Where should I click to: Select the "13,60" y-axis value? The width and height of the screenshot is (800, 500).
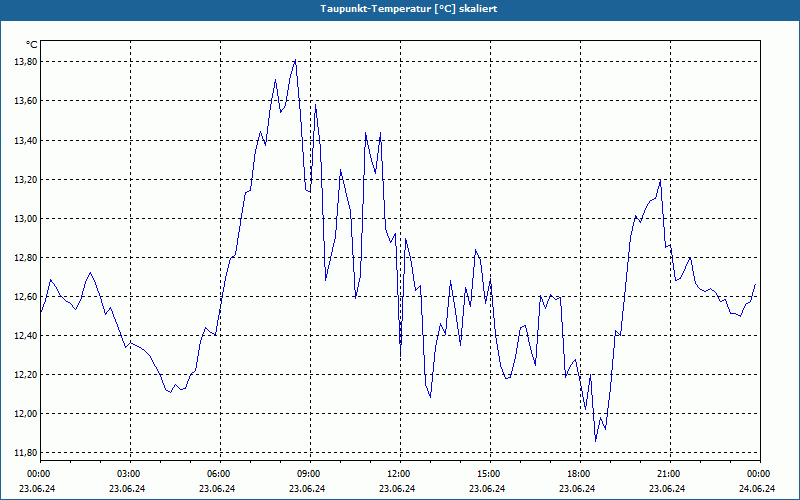[26, 101]
